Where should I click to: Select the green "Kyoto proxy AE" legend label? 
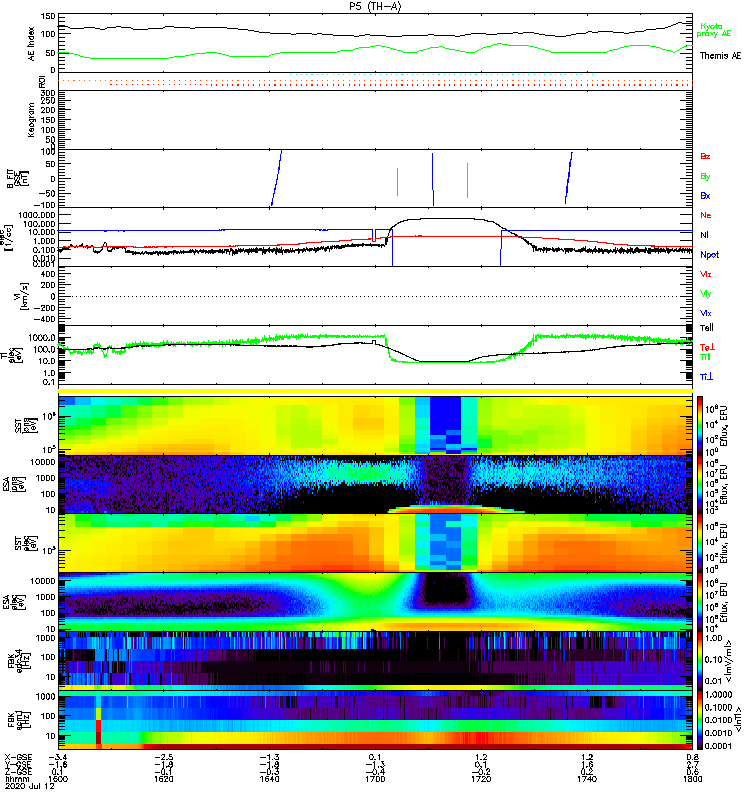pos(714,30)
